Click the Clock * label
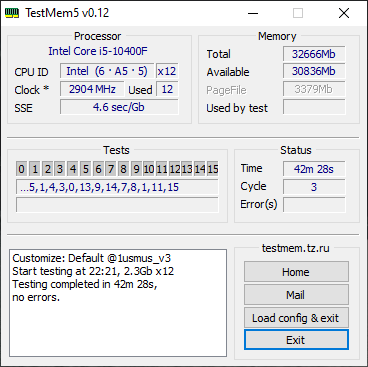The height and width of the screenshot is (367, 368). click(32, 90)
